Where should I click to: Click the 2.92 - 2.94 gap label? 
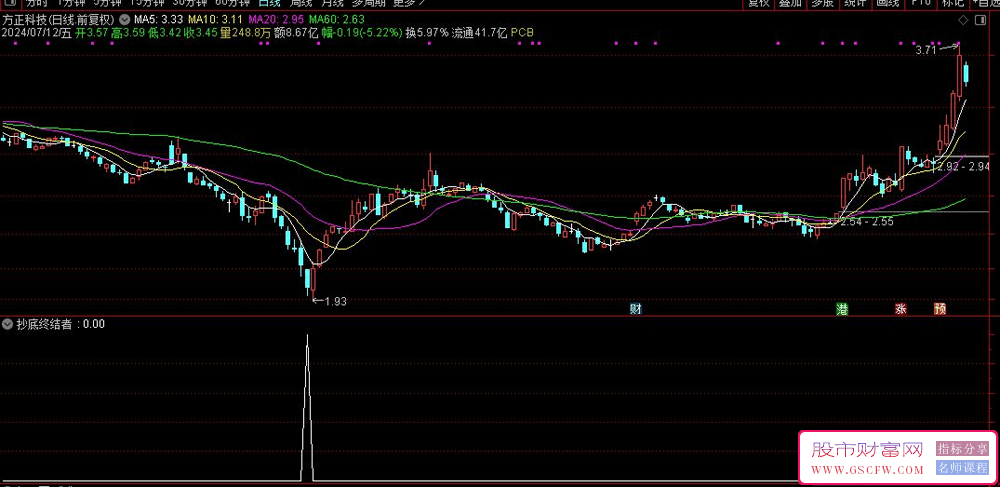click(x=964, y=166)
